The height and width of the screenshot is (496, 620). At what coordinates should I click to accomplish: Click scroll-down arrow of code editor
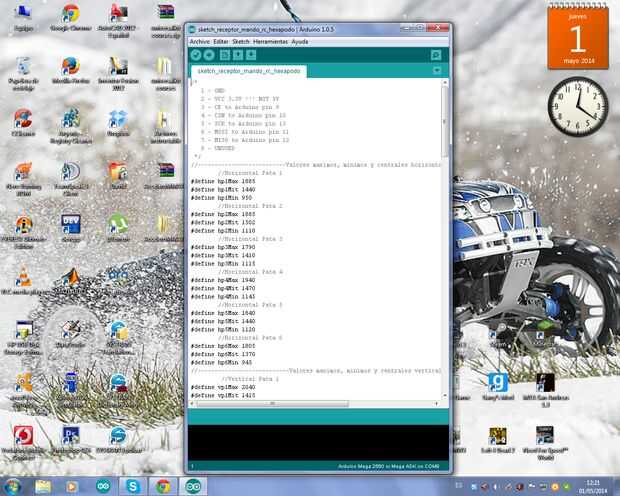tap(445, 396)
